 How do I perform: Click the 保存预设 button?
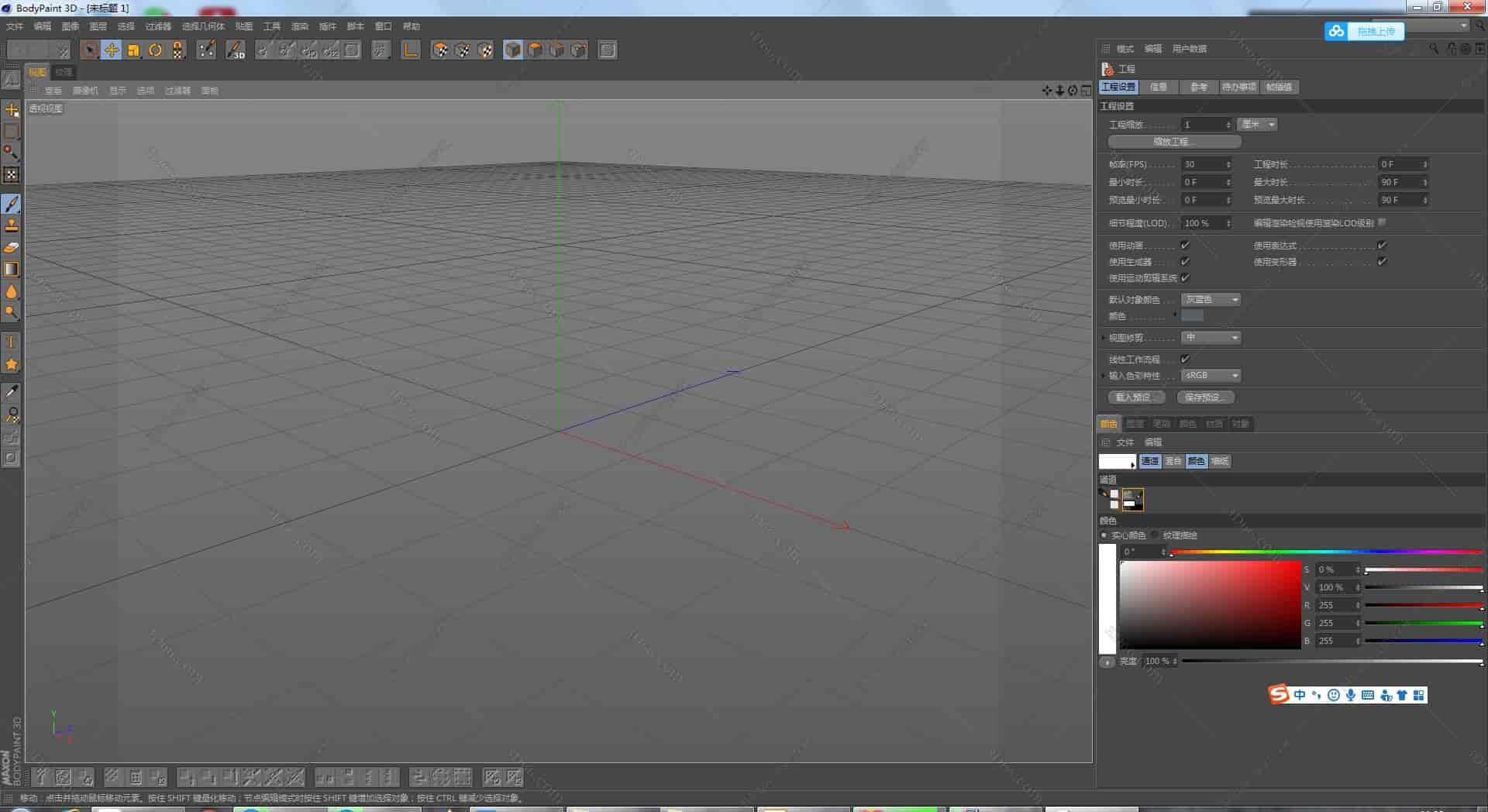[1205, 397]
